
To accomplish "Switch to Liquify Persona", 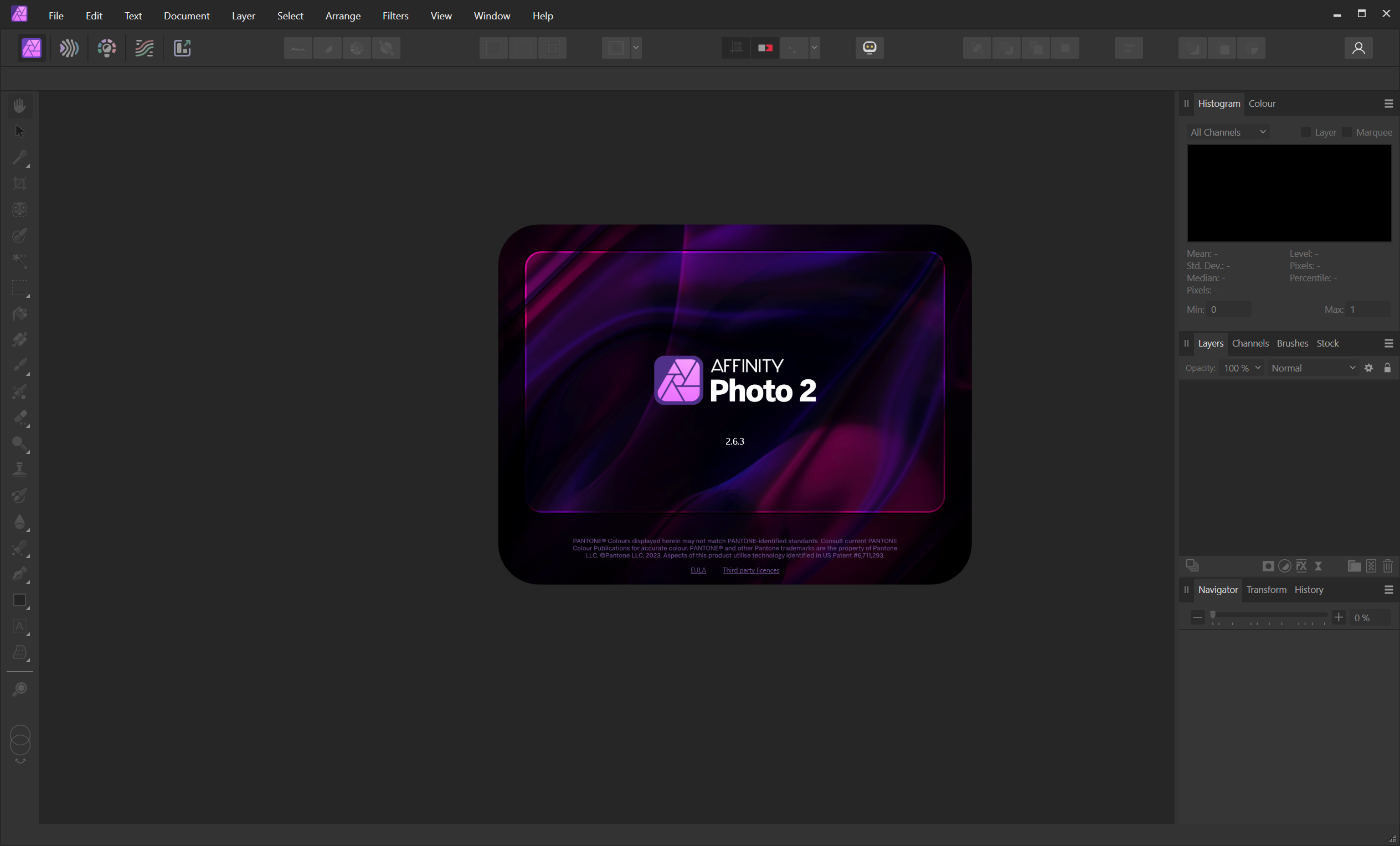I will pyautogui.click(x=69, y=48).
